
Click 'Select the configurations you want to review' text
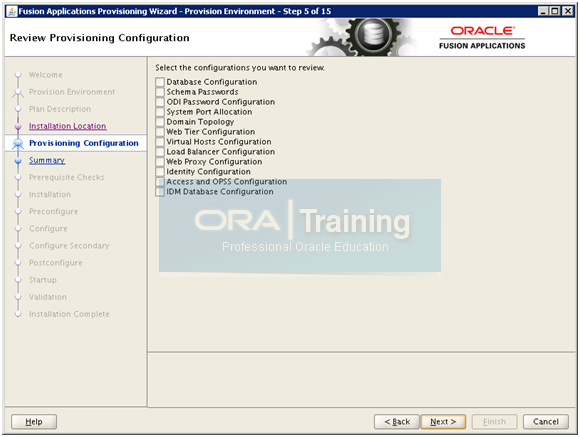pyautogui.click(x=240, y=68)
